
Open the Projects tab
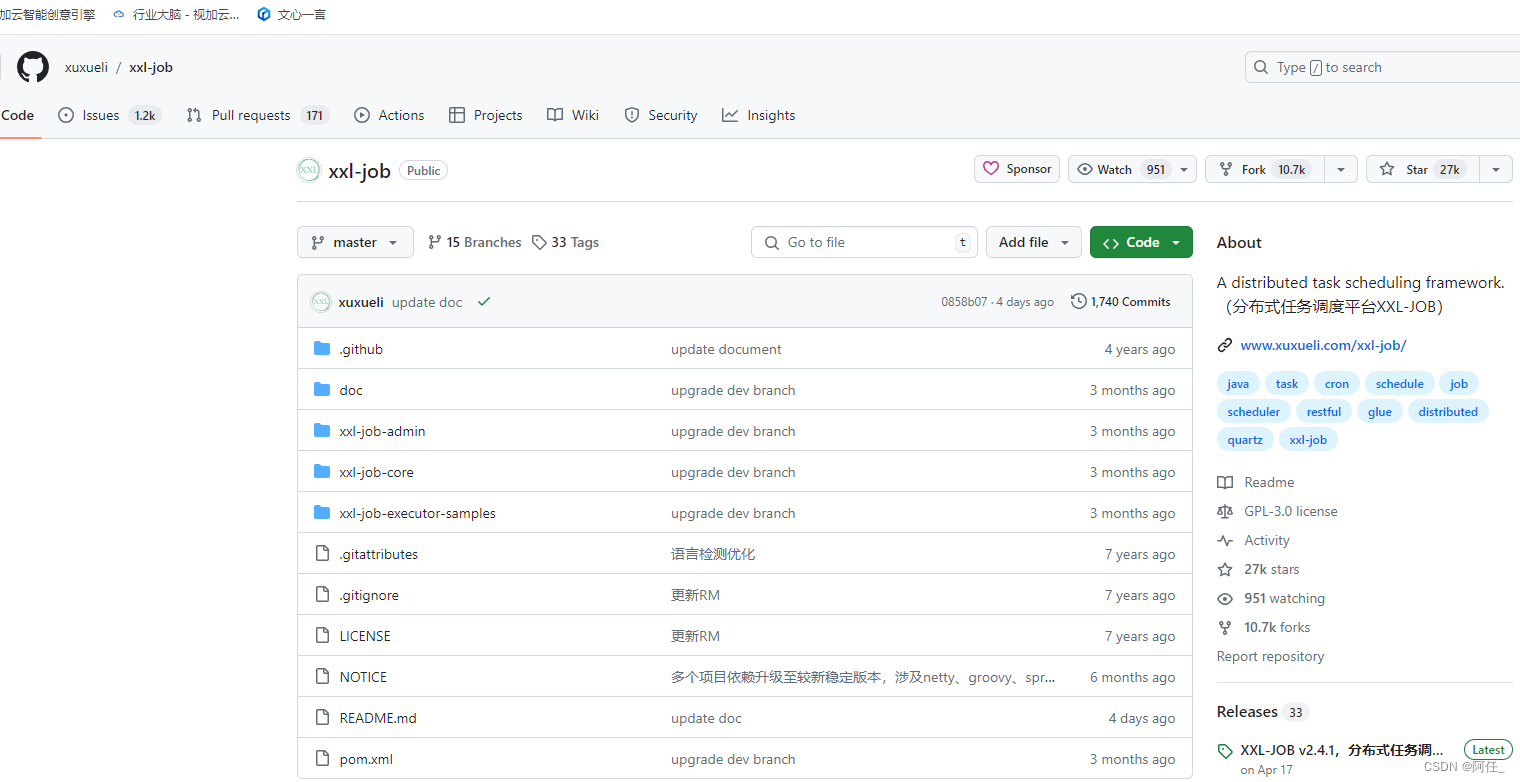[x=486, y=115]
